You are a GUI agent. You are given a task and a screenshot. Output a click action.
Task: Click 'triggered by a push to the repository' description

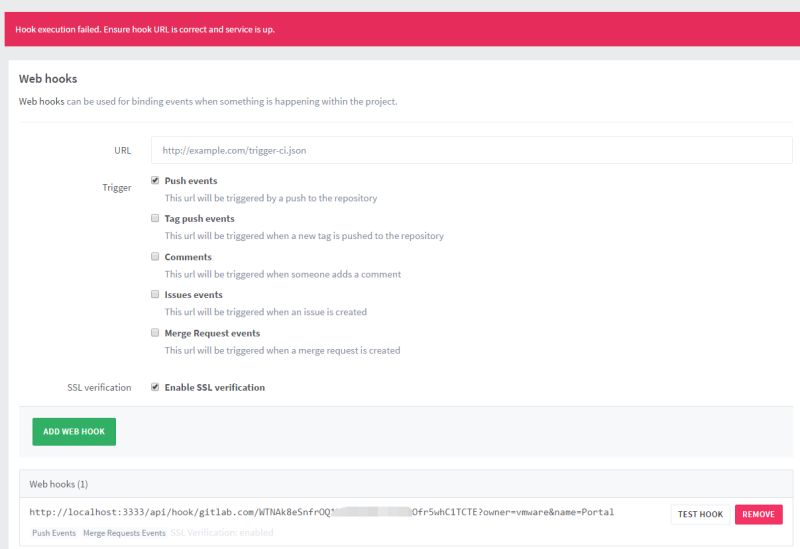(271, 198)
